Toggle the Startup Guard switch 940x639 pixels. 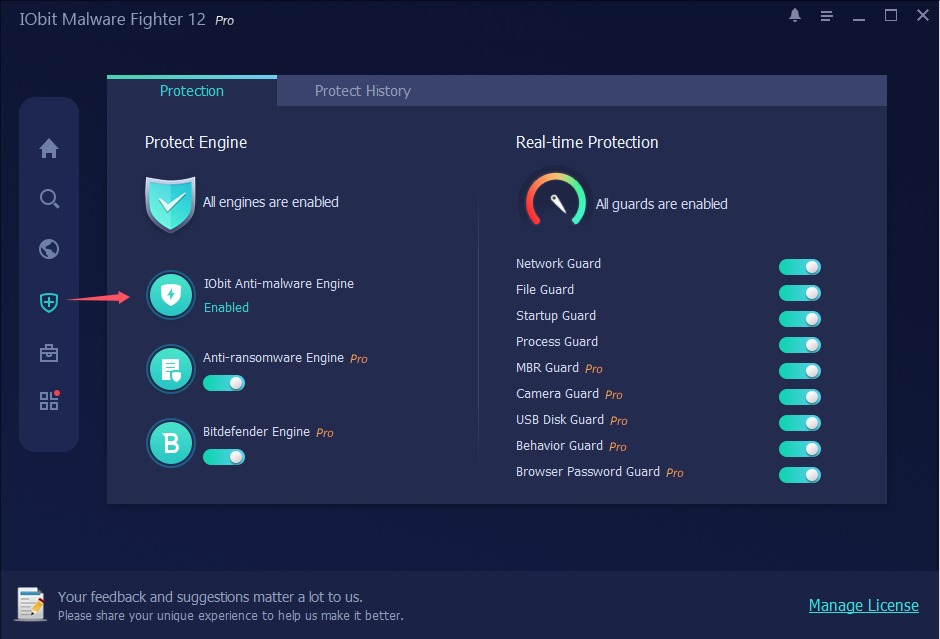coord(800,319)
